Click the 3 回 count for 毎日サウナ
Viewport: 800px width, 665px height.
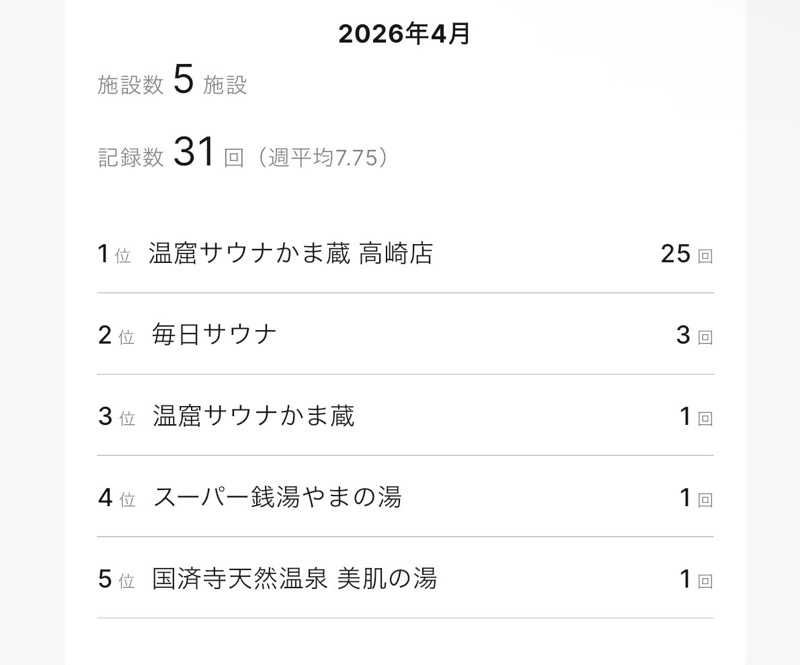694,335
